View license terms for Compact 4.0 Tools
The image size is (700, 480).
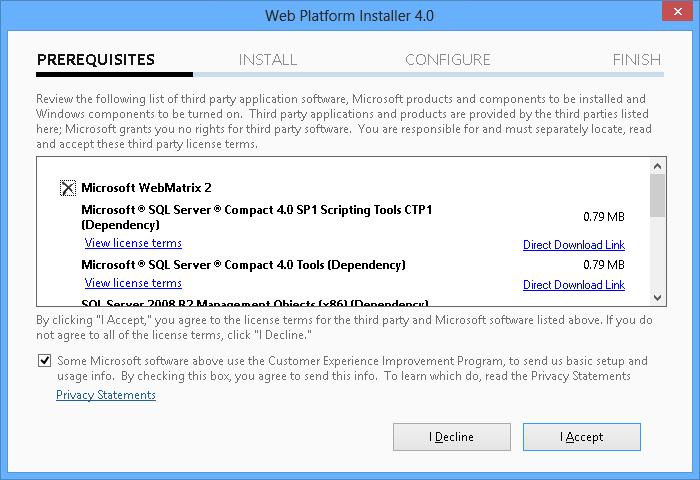pos(133,283)
